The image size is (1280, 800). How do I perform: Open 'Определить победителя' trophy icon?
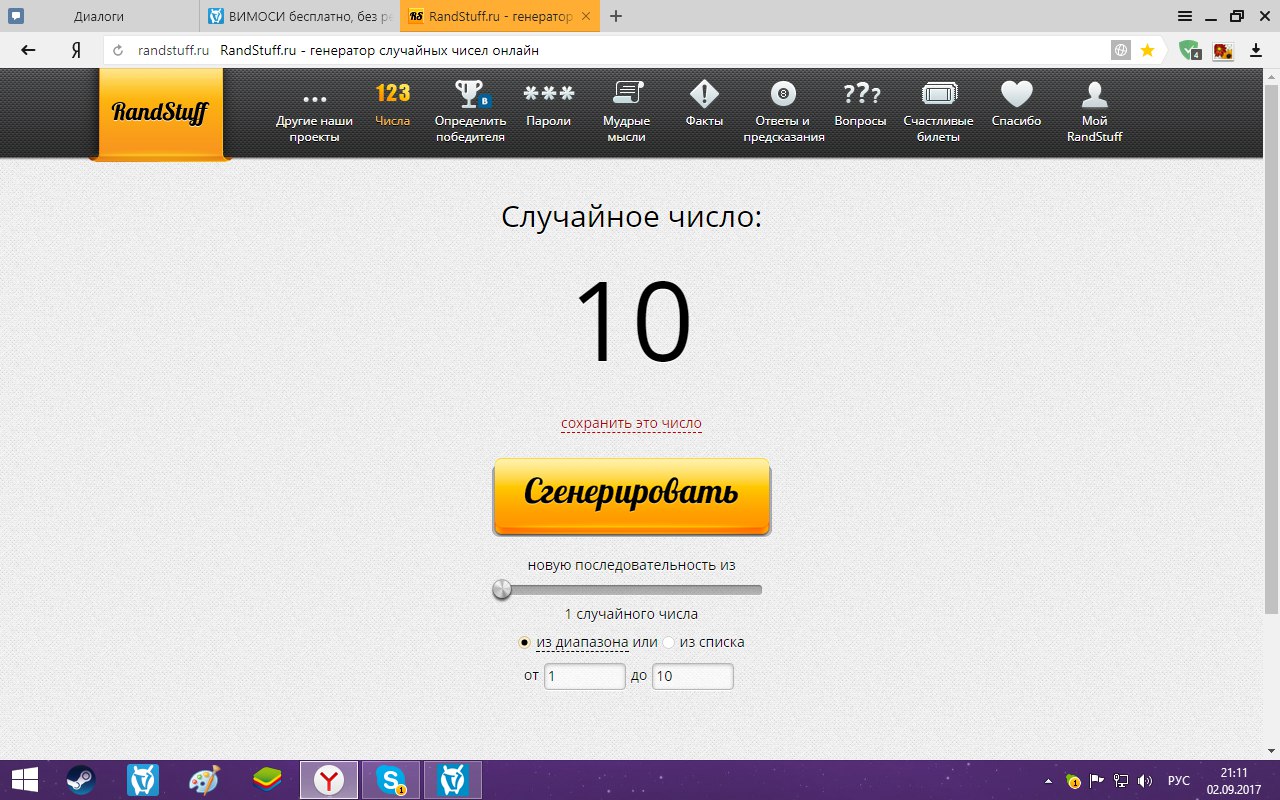pos(472,95)
